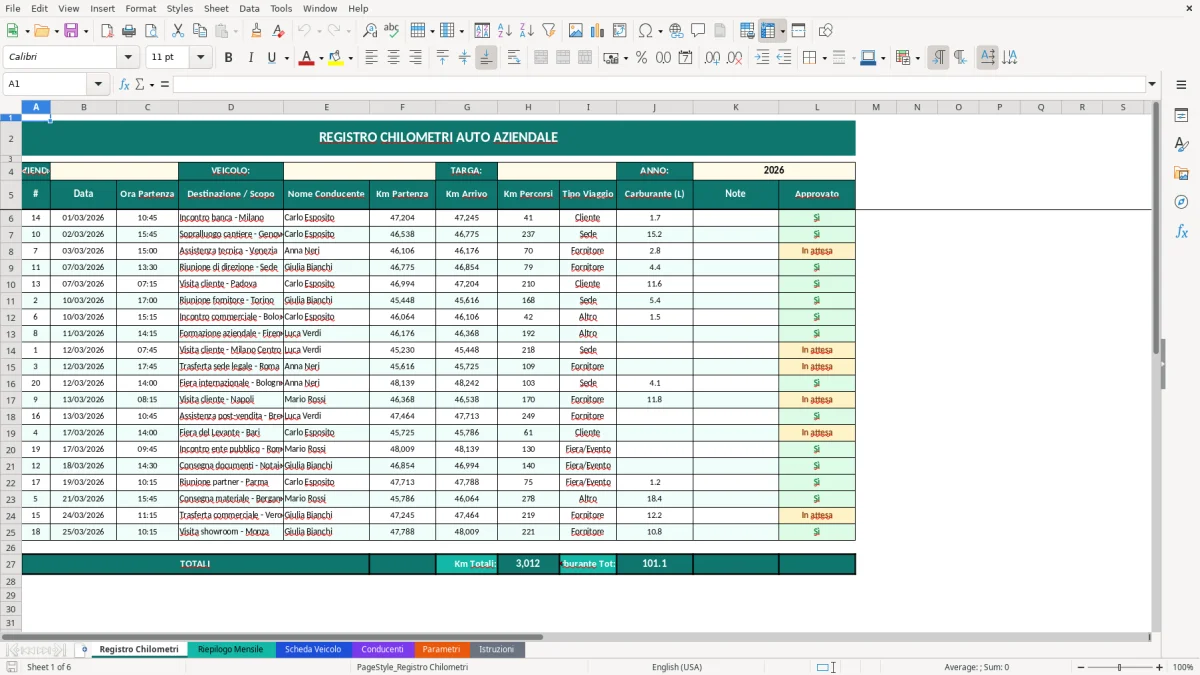
Task: Apply AutoFilter funnel icon
Action: pyautogui.click(x=548, y=31)
